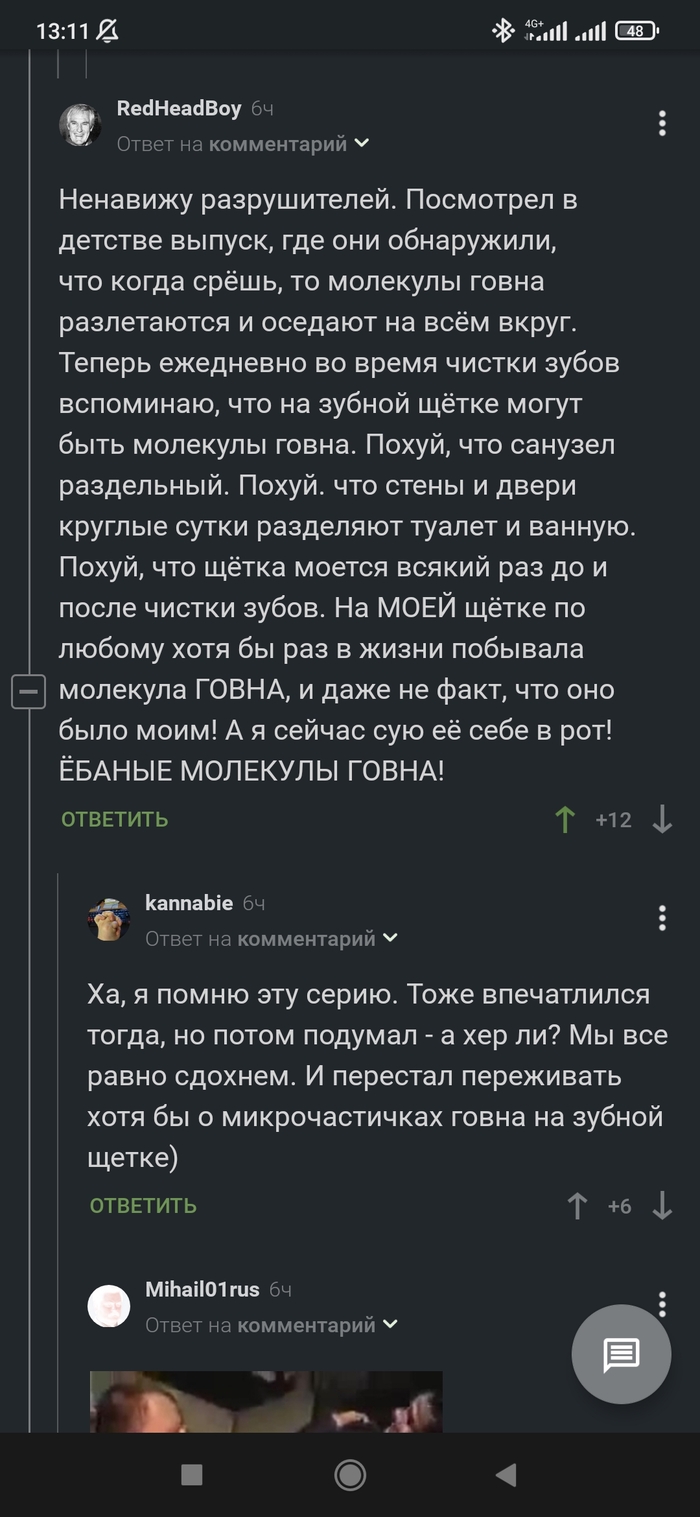Tap the Do Not Disturb icon in status bar
700x1517 pixels.
(105, 31)
